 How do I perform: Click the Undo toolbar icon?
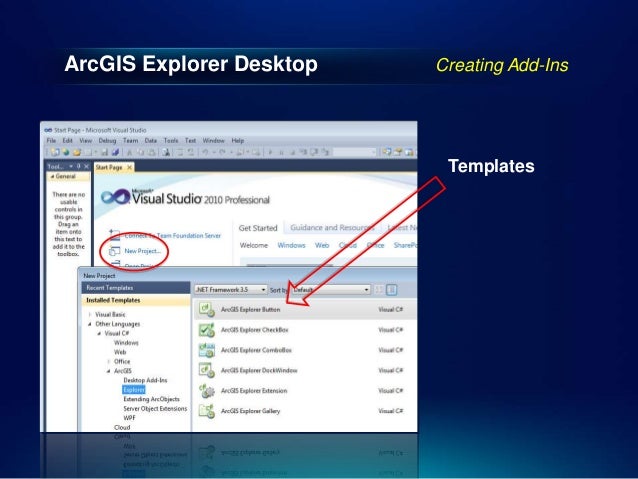click(x=205, y=152)
